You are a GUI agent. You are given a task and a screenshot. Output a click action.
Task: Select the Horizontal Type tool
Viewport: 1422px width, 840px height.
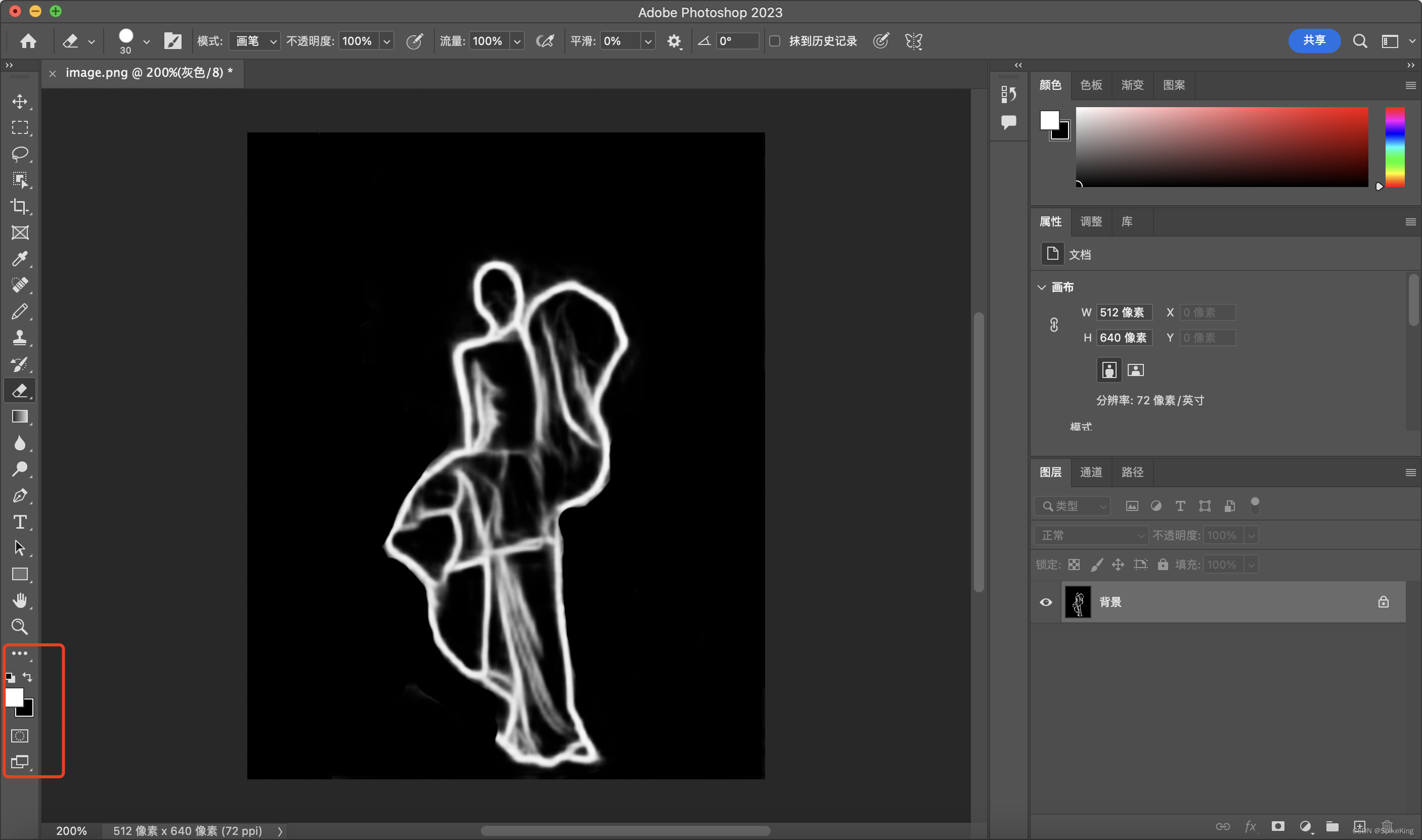20,521
